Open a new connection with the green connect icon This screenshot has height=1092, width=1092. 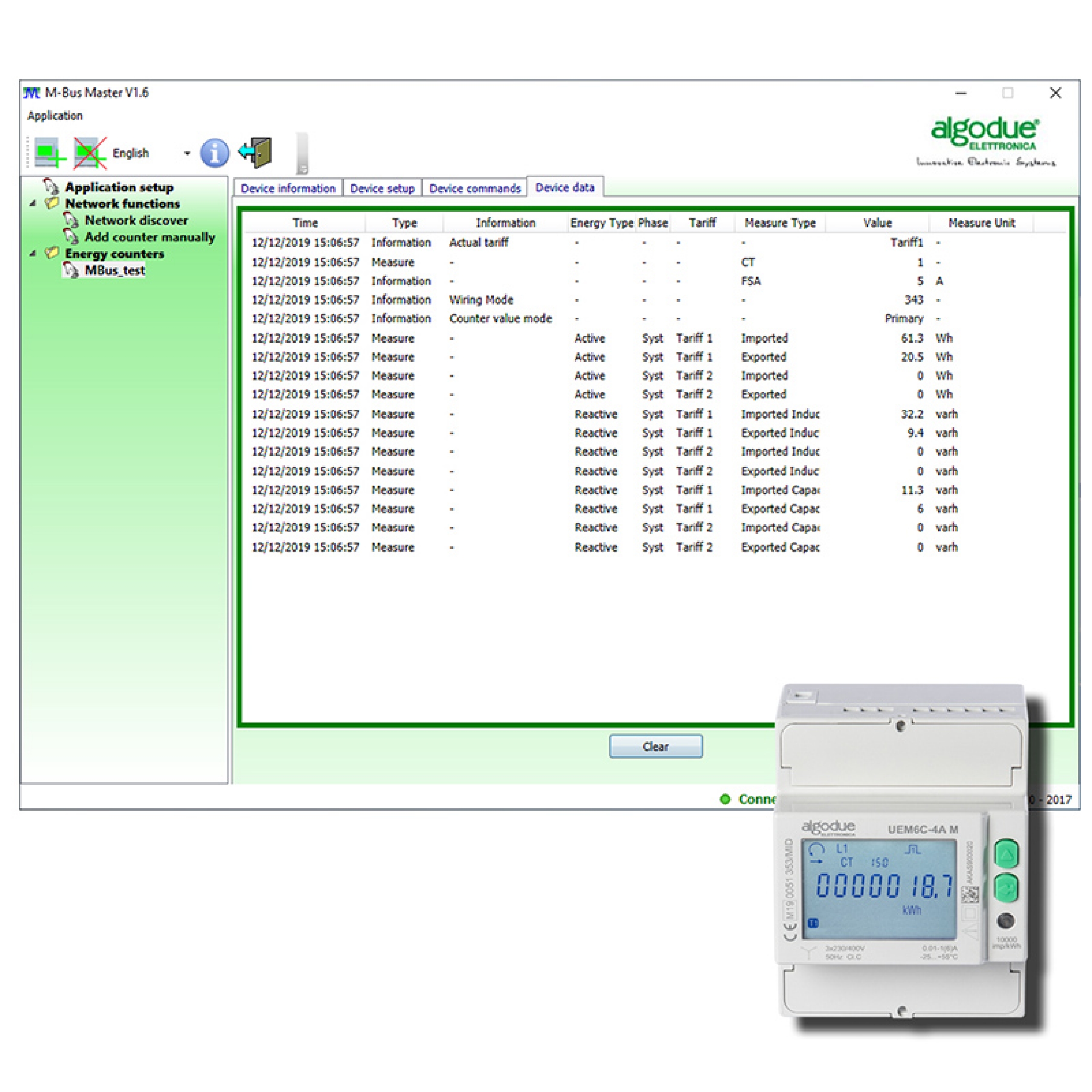click(x=50, y=151)
